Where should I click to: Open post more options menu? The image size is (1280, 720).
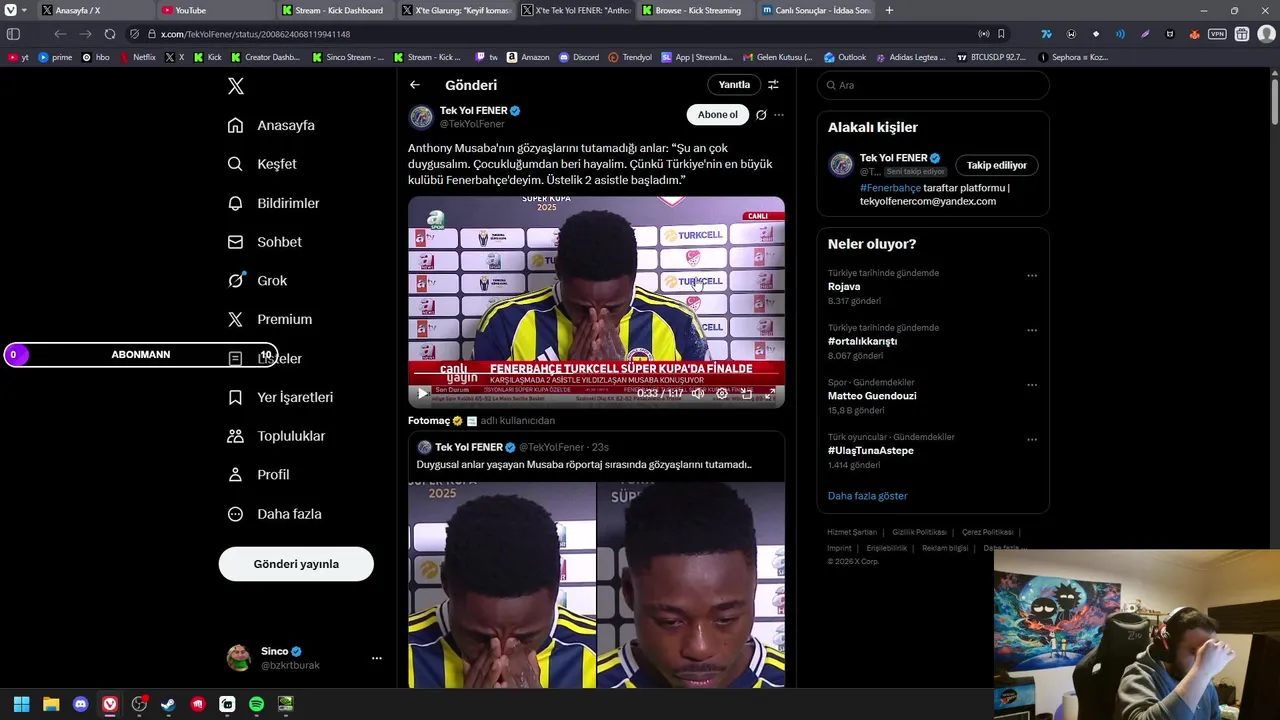point(779,115)
